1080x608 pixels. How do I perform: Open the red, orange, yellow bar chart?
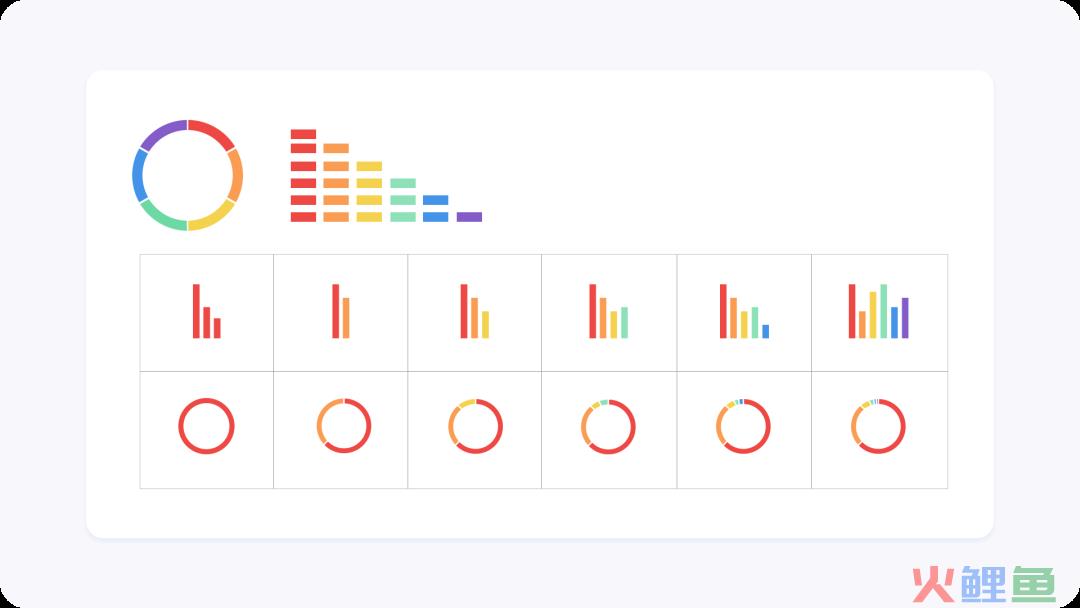tap(475, 311)
